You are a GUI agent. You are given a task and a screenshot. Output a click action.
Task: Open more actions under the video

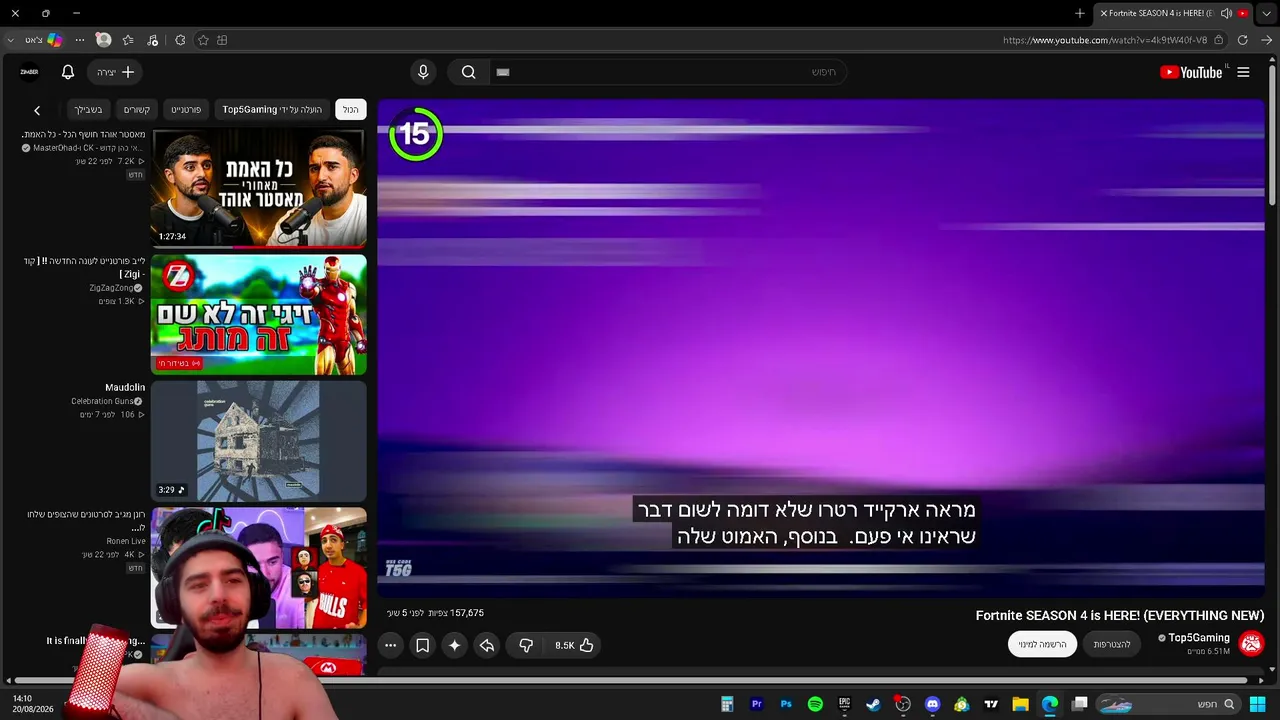[391, 645]
